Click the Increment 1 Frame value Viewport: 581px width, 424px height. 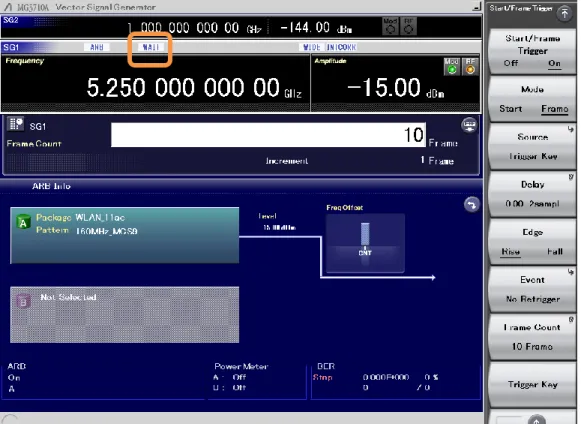[x=437, y=160]
